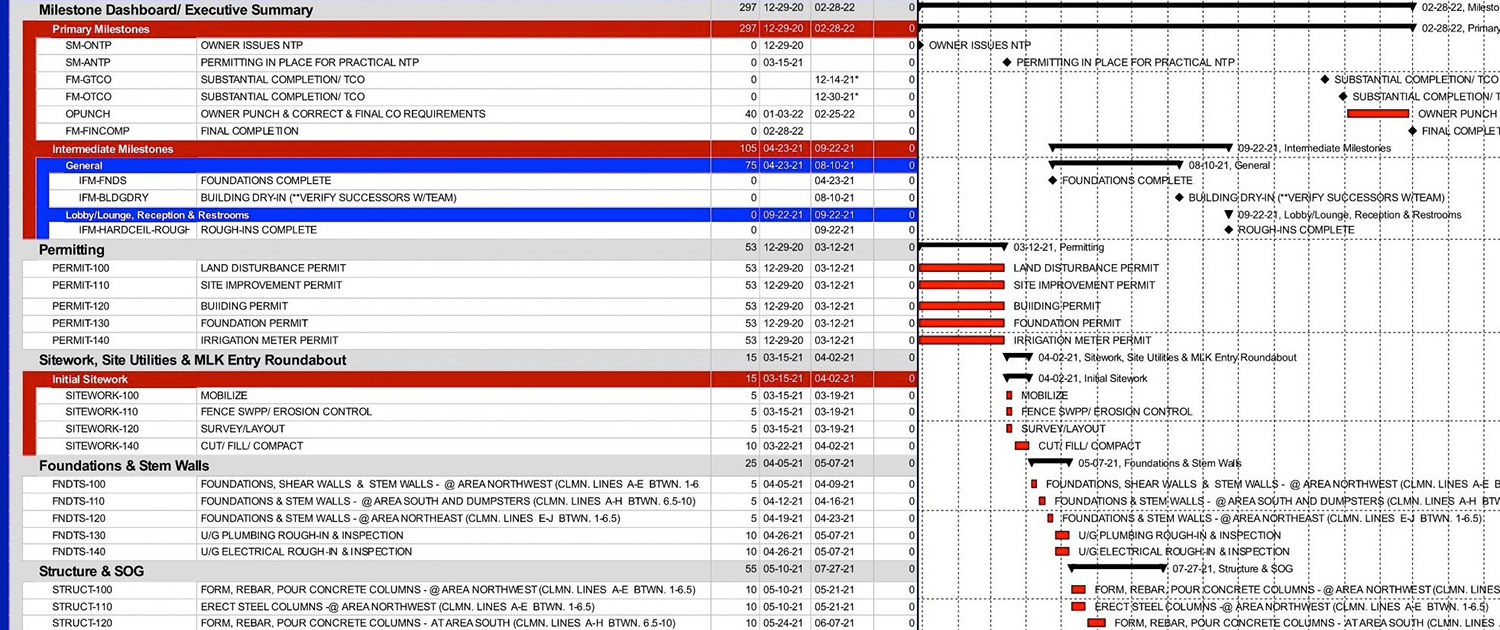Select the FOUNDATIONS COMPLETE milestone diamond
Screen dimensions: 1500x630
point(1052,182)
